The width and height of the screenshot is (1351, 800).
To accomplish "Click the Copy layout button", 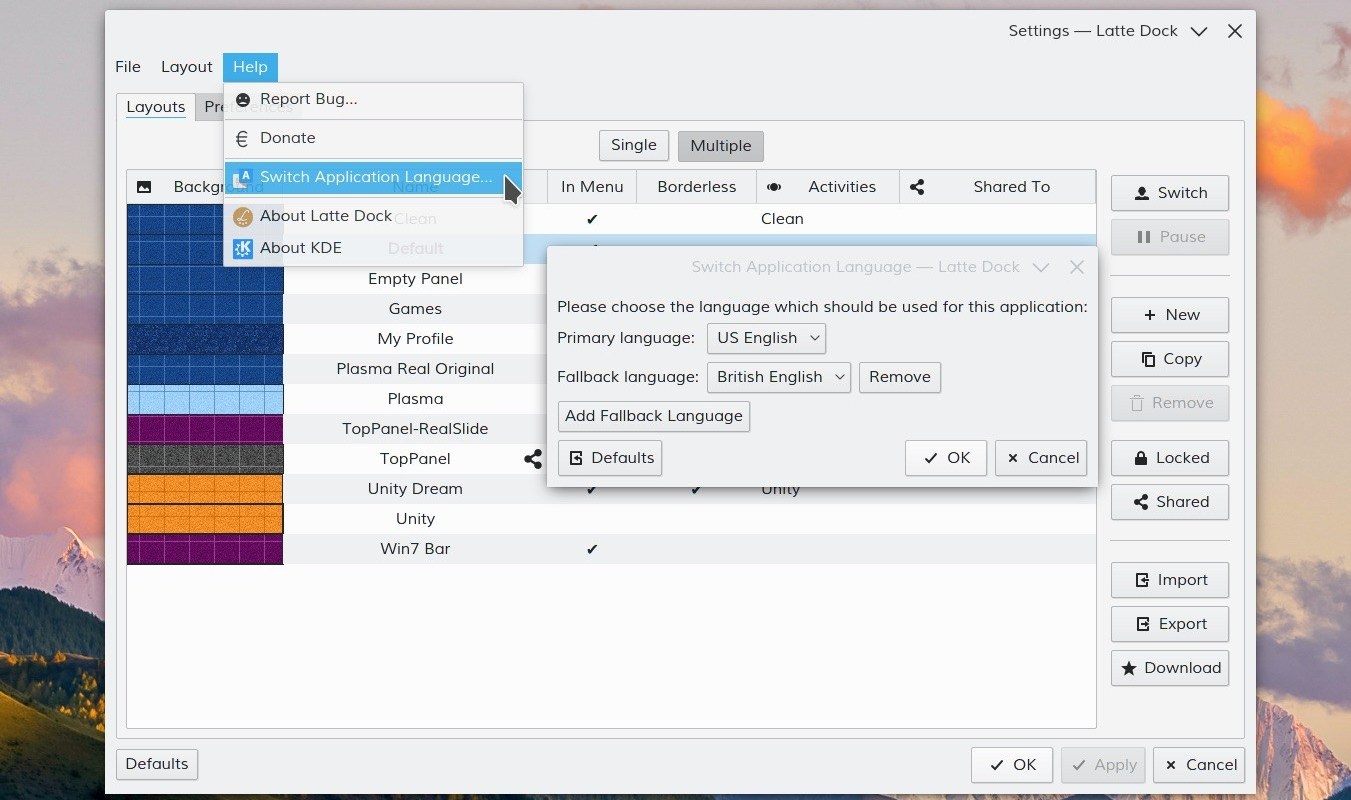I will [1170, 359].
